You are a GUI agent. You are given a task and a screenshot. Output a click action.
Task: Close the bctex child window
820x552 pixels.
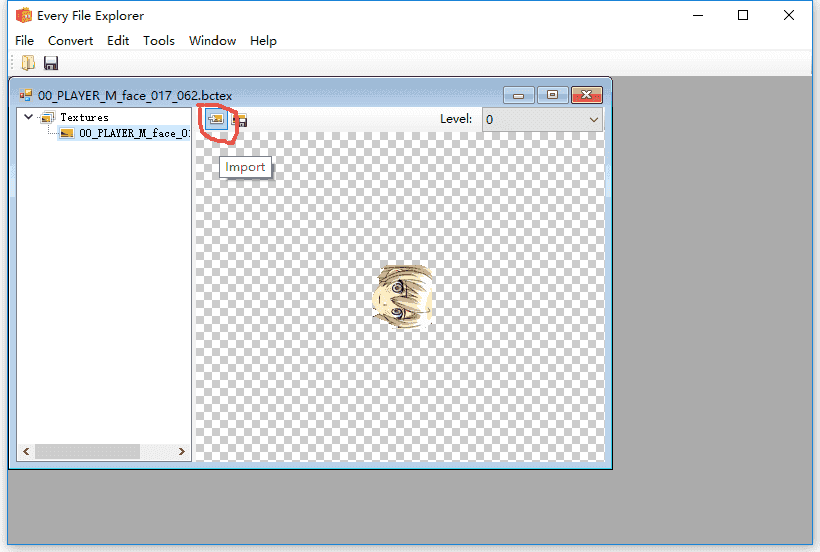pyautogui.click(x=586, y=95)
